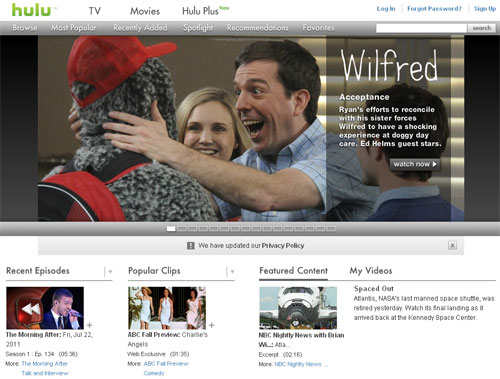Go to Recently Added
This screenshot has height=379, width=500.
coord(140,28)
